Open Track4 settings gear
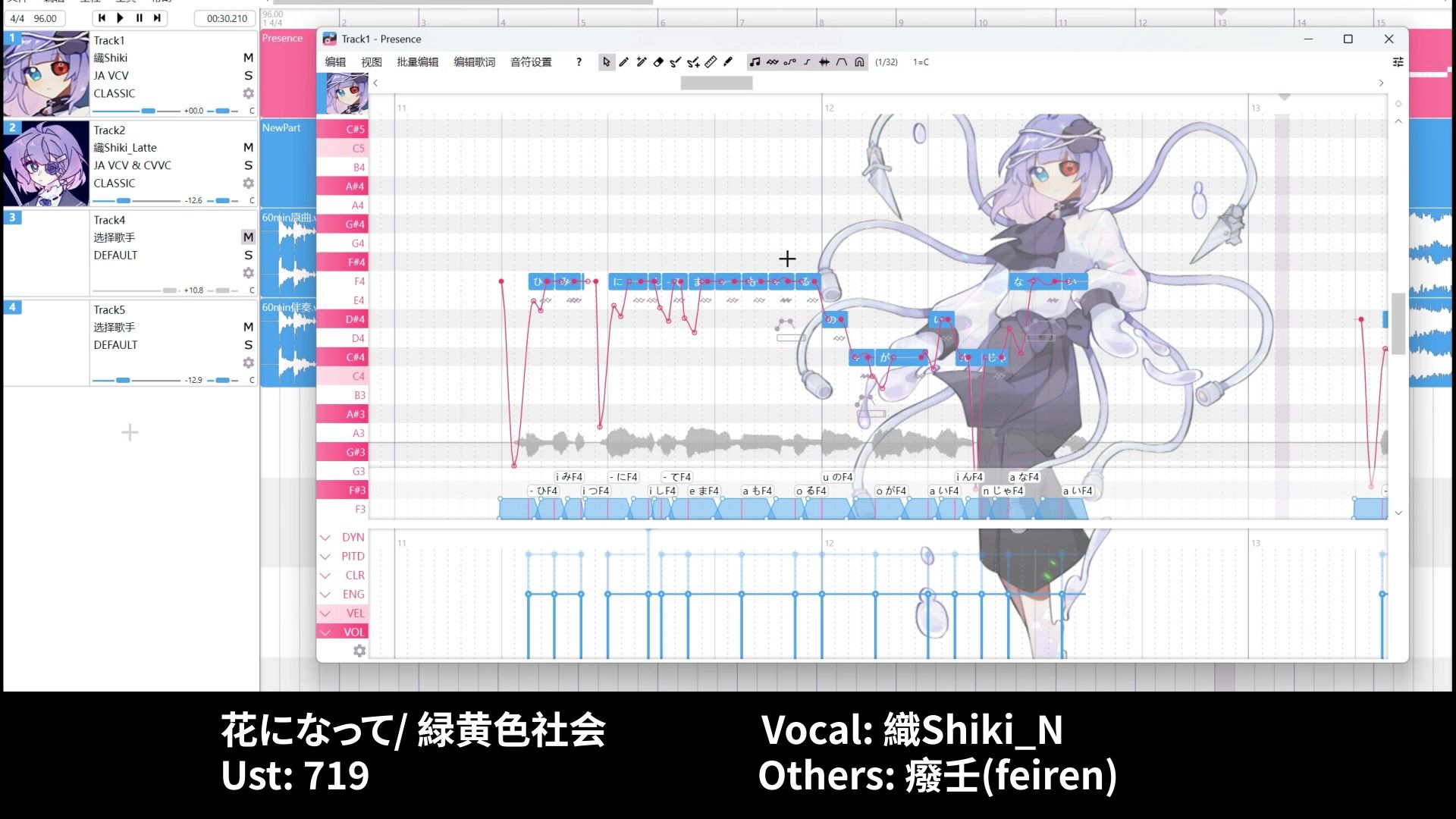 point(248,273)
